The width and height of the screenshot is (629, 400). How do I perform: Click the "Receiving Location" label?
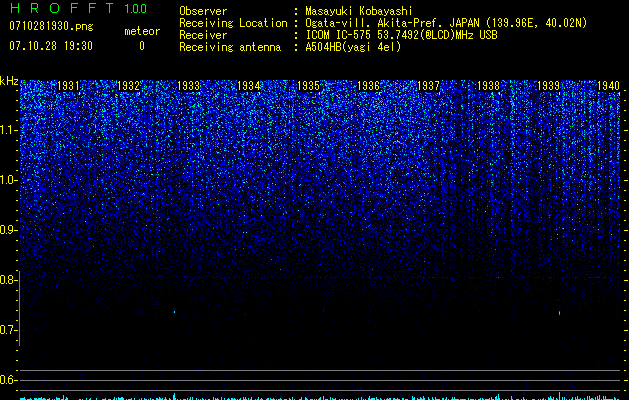tap(233, 23)
